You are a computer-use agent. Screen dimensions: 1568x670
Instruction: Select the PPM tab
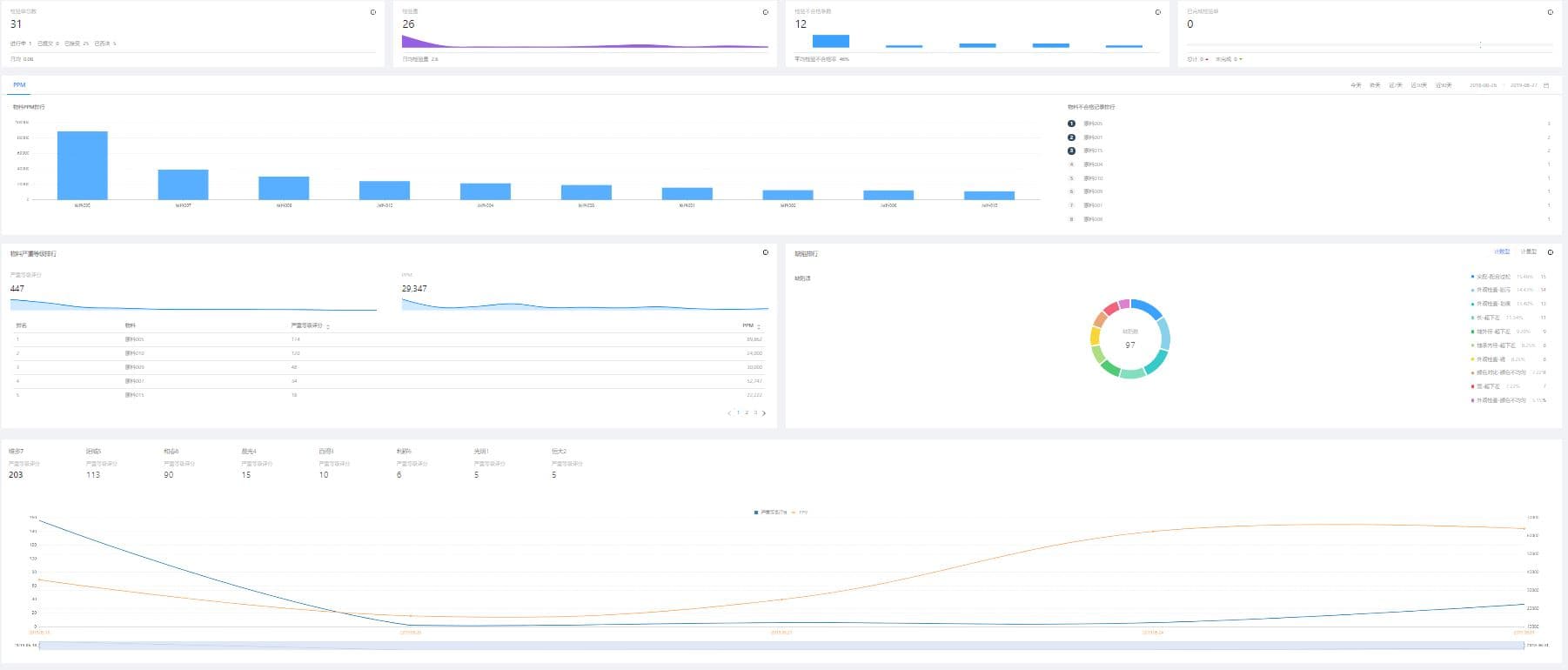pyautogui.click(x=19, y=85)
